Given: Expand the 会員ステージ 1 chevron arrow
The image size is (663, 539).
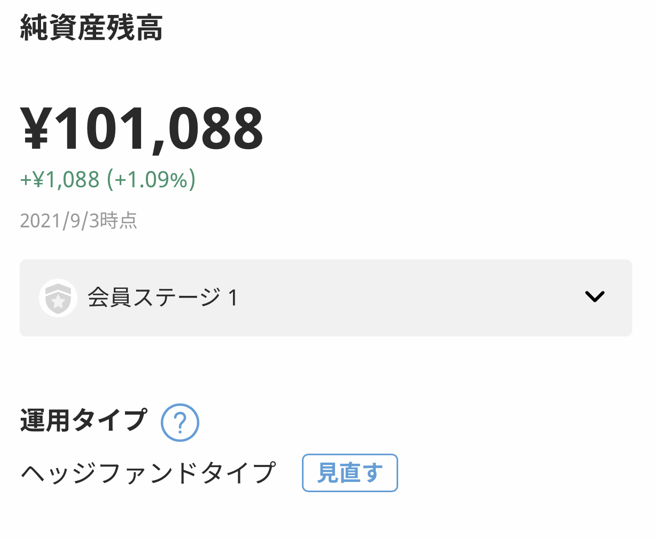Looking at the screenshot, I should pyautogui.click(x=594, y=297).
